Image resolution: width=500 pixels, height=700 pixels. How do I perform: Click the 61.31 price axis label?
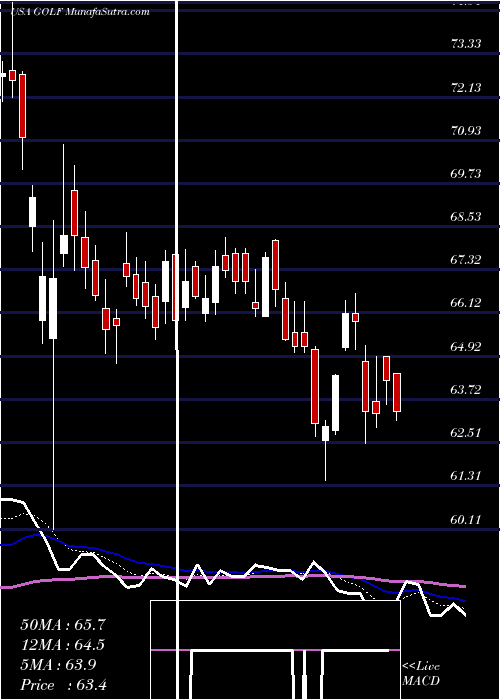pos(466,475)
